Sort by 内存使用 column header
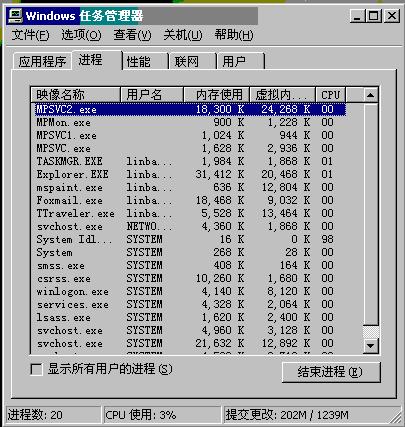 click(x=216, y=95)
